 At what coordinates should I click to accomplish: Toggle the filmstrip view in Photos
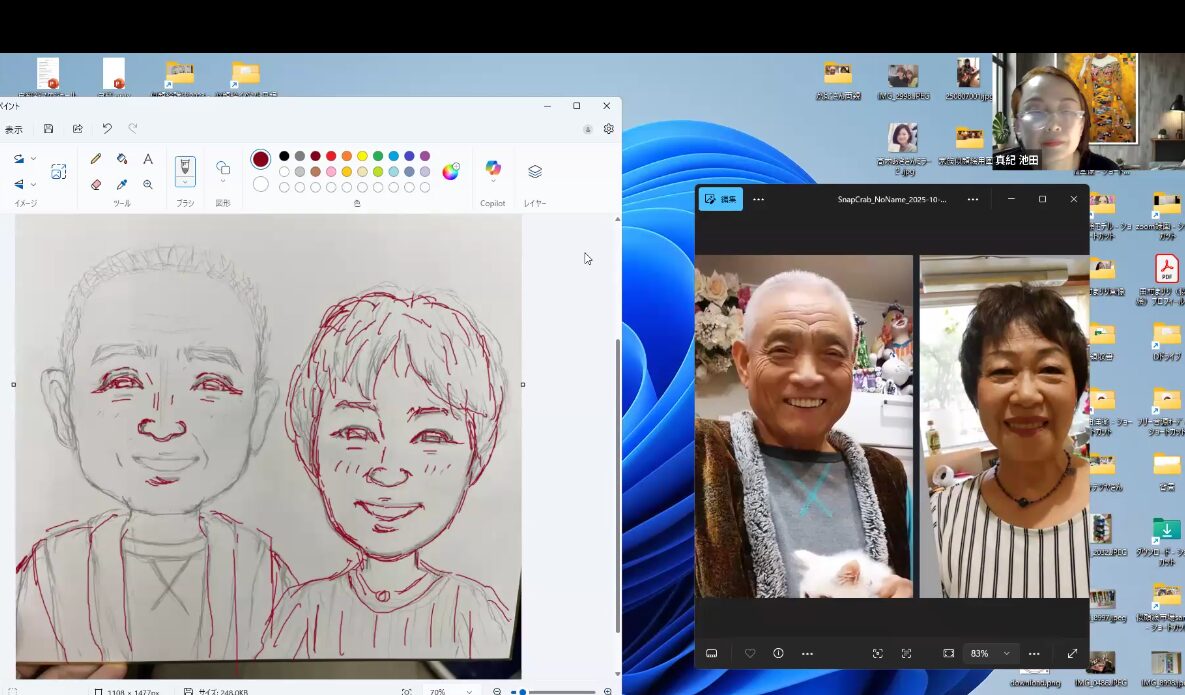(x=712, y=653)
